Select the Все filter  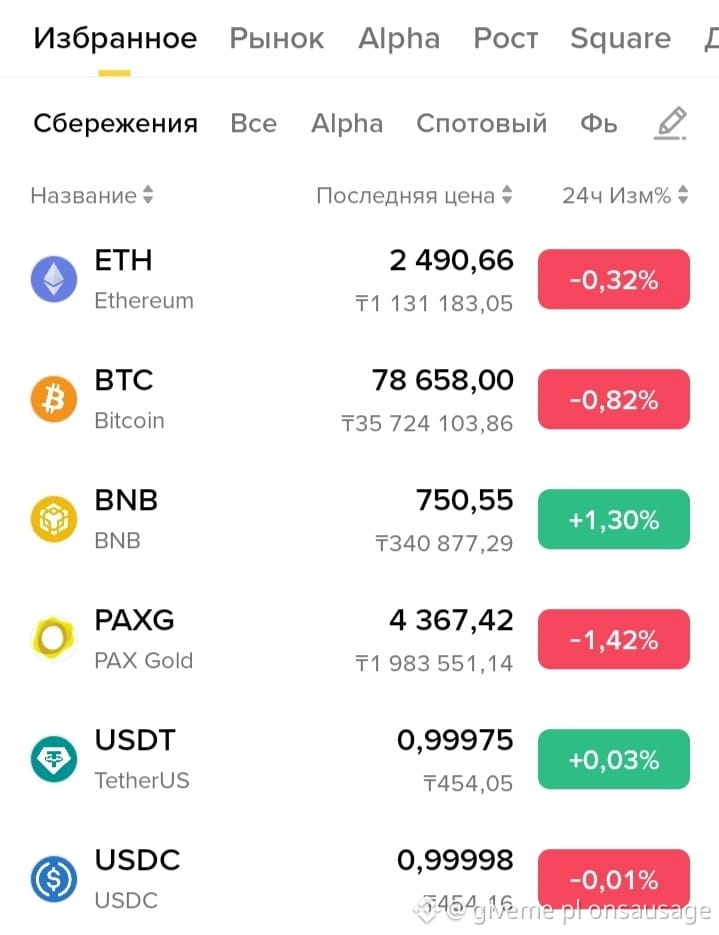[253, 123]
